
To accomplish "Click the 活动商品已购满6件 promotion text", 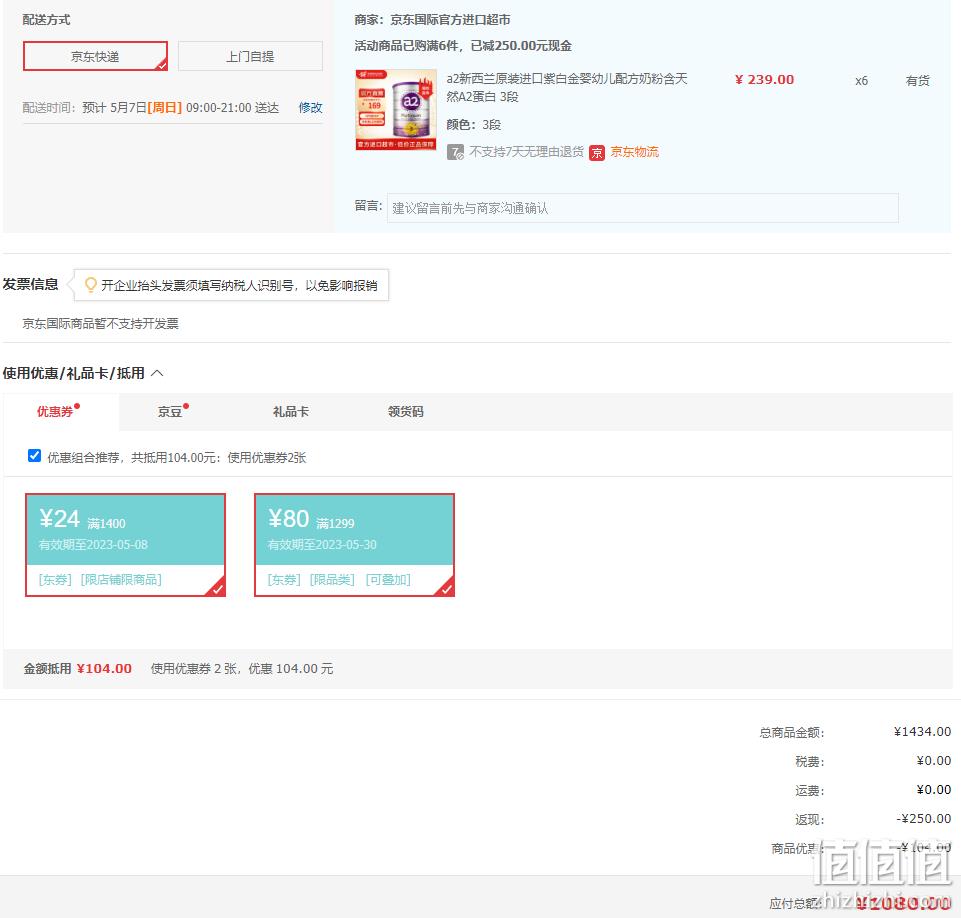I will 463,46.
